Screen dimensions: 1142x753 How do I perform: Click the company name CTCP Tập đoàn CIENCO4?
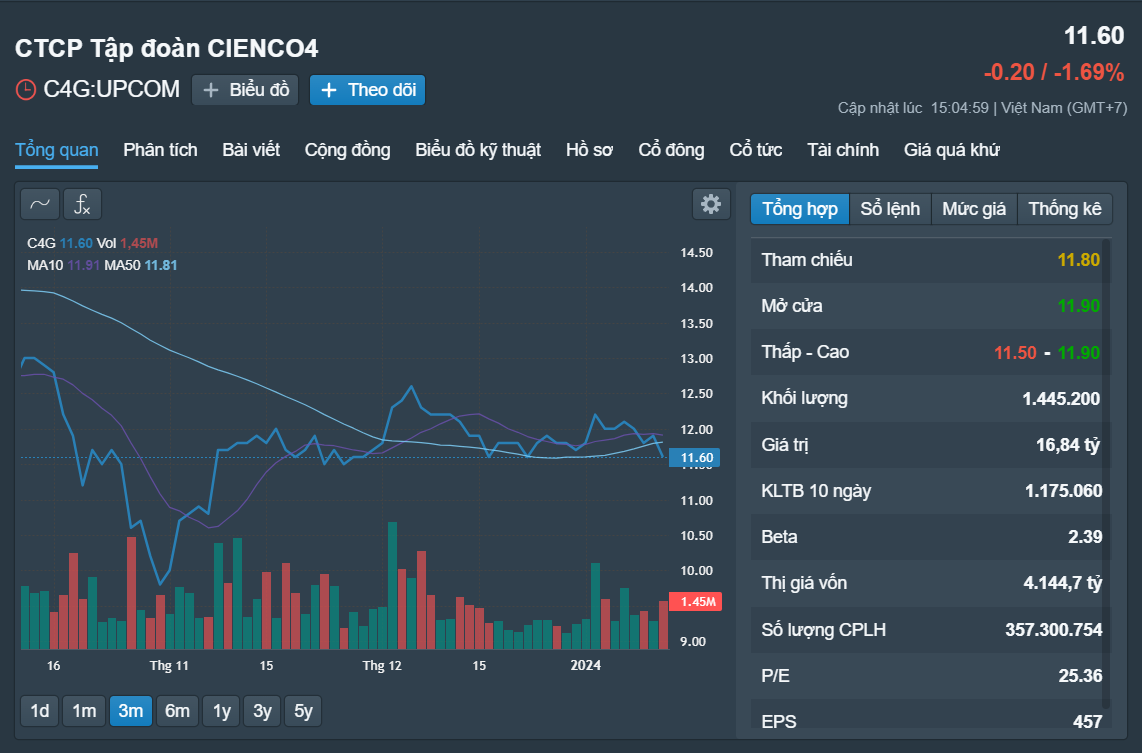click(167, 48)
